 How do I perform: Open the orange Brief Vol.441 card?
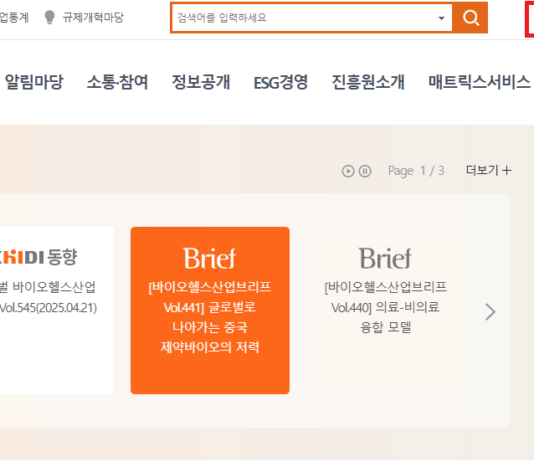coord(210,310)
